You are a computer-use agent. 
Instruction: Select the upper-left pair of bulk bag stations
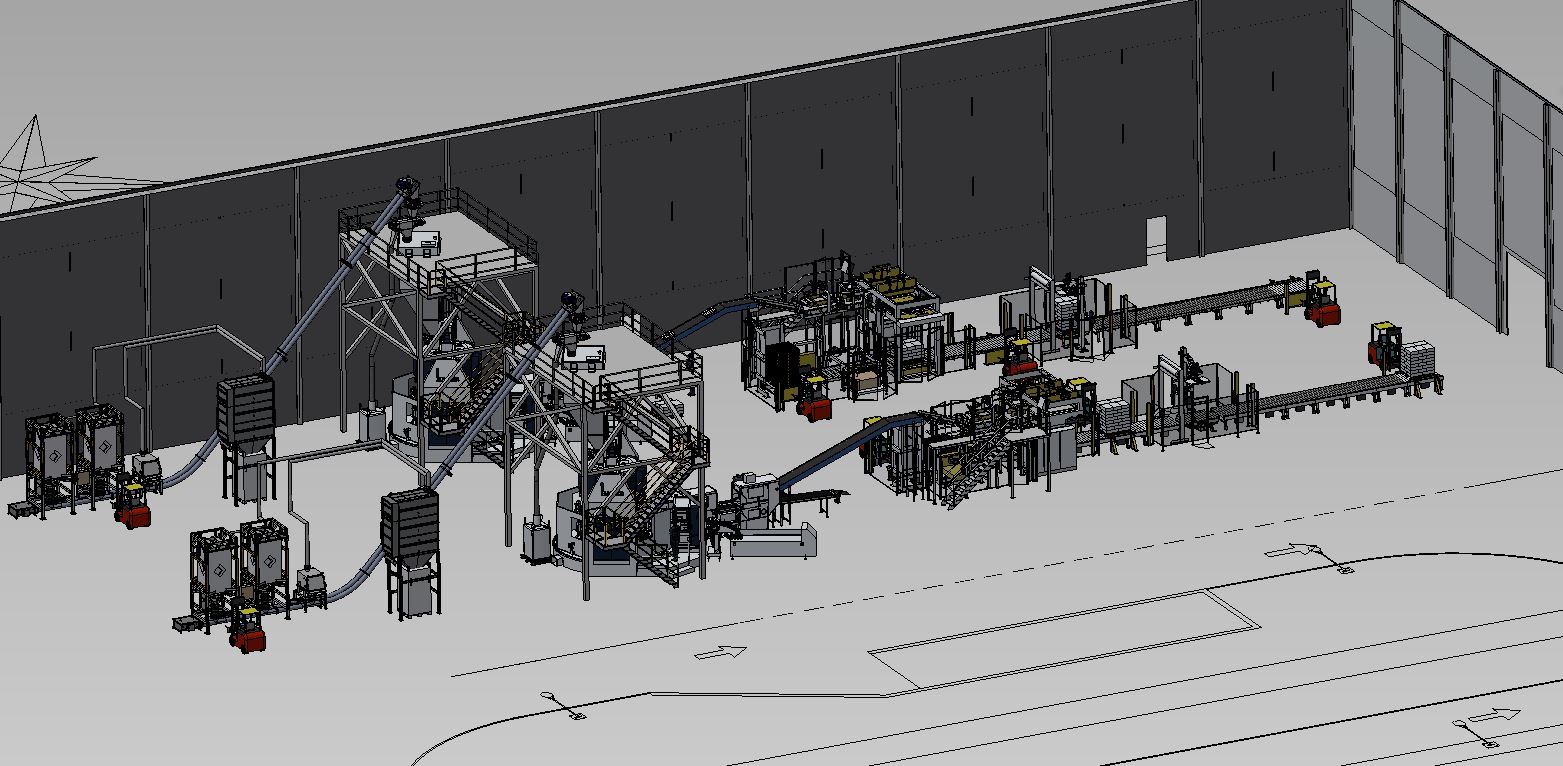pyautogui.click(x=73, y=451)
